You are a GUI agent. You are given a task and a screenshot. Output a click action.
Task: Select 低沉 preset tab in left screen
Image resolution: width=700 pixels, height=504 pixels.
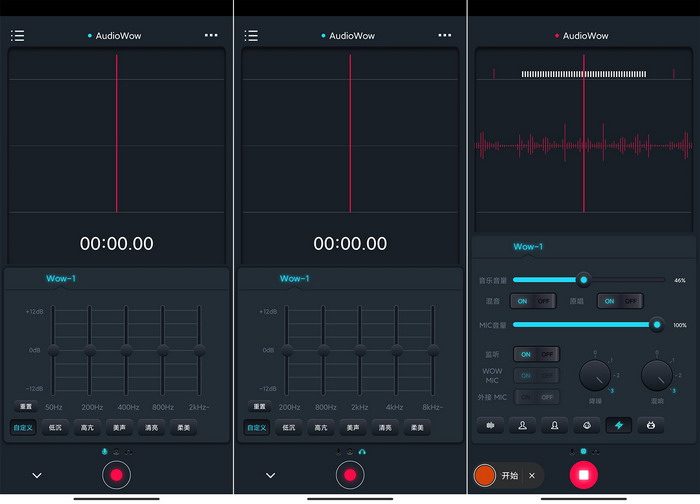click(x=55, y=428)
